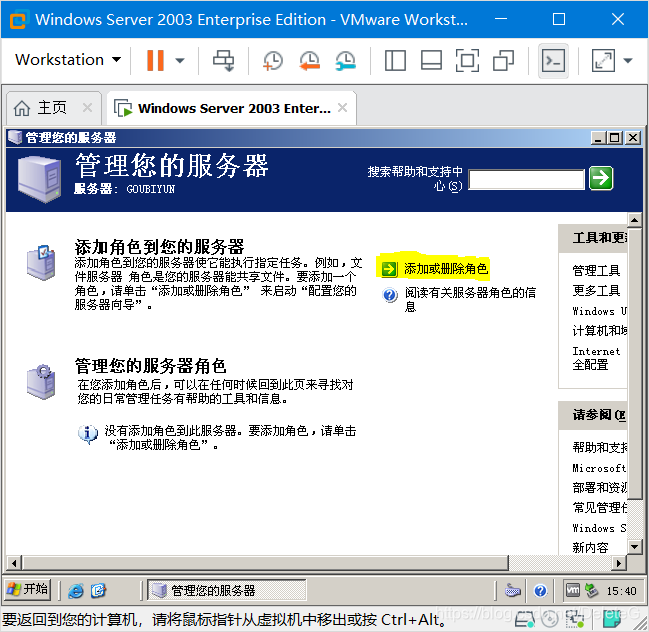Click the add role server icon
Viewport: 649px width, 632px height.
tap(41, 263)
